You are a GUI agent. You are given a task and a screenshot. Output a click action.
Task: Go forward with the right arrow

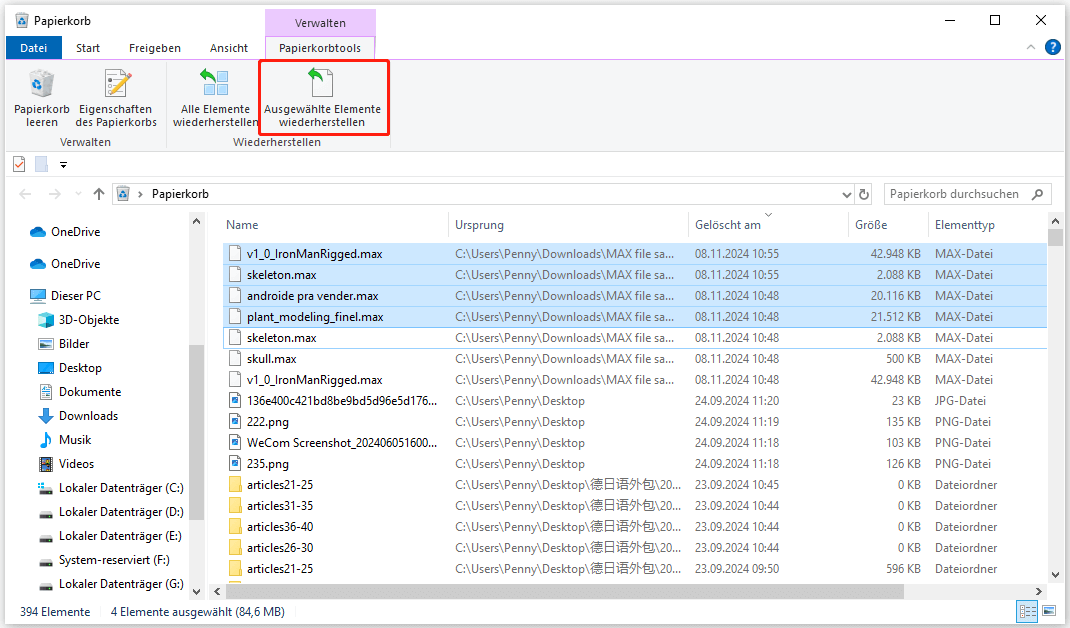[55, 195]
